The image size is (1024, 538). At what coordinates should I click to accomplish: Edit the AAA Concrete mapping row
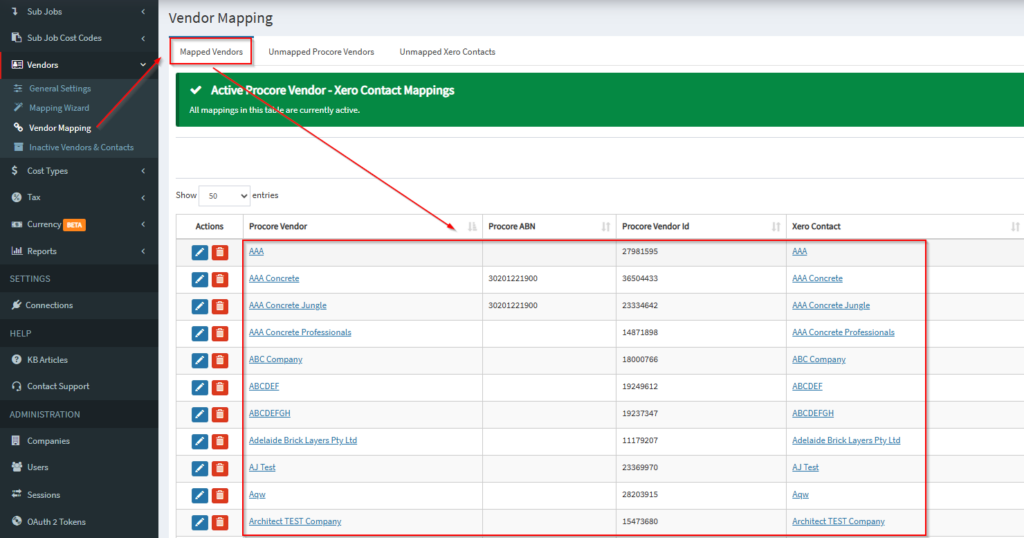pos(200,279)
